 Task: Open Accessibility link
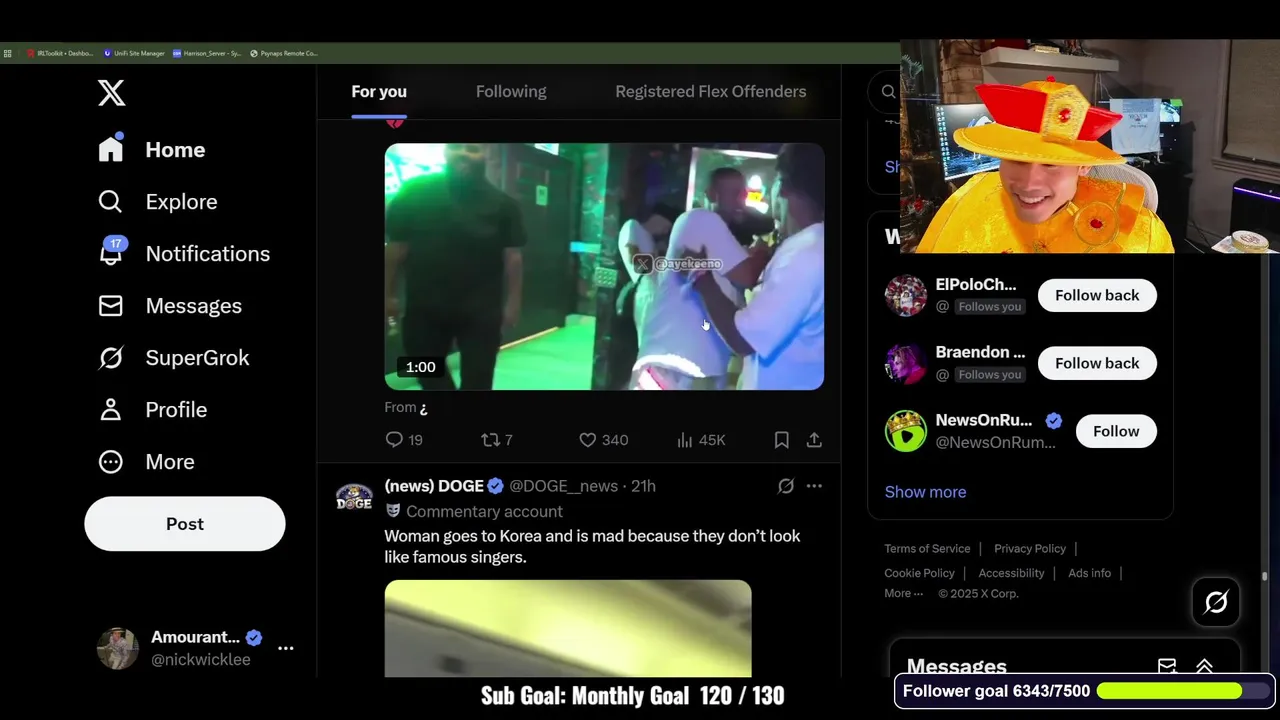click(x=1011, y=573)
